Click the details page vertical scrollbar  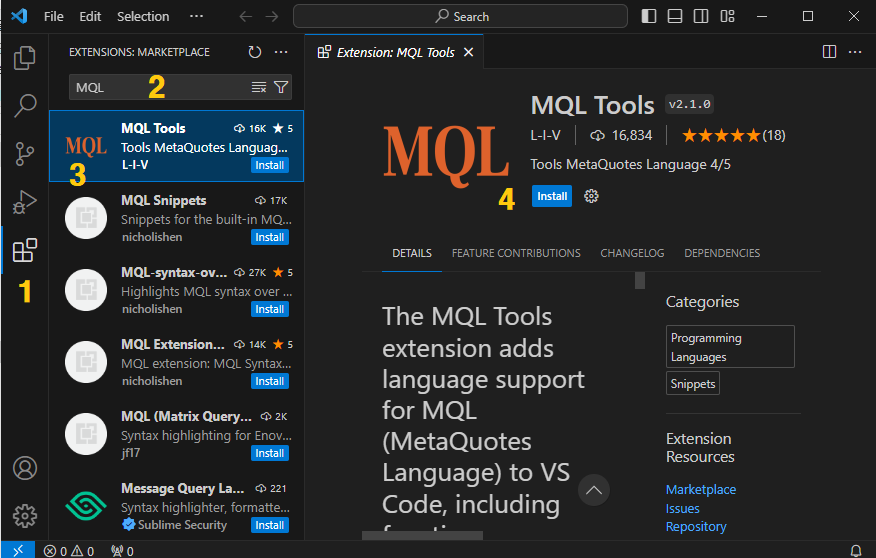[640, 280]
